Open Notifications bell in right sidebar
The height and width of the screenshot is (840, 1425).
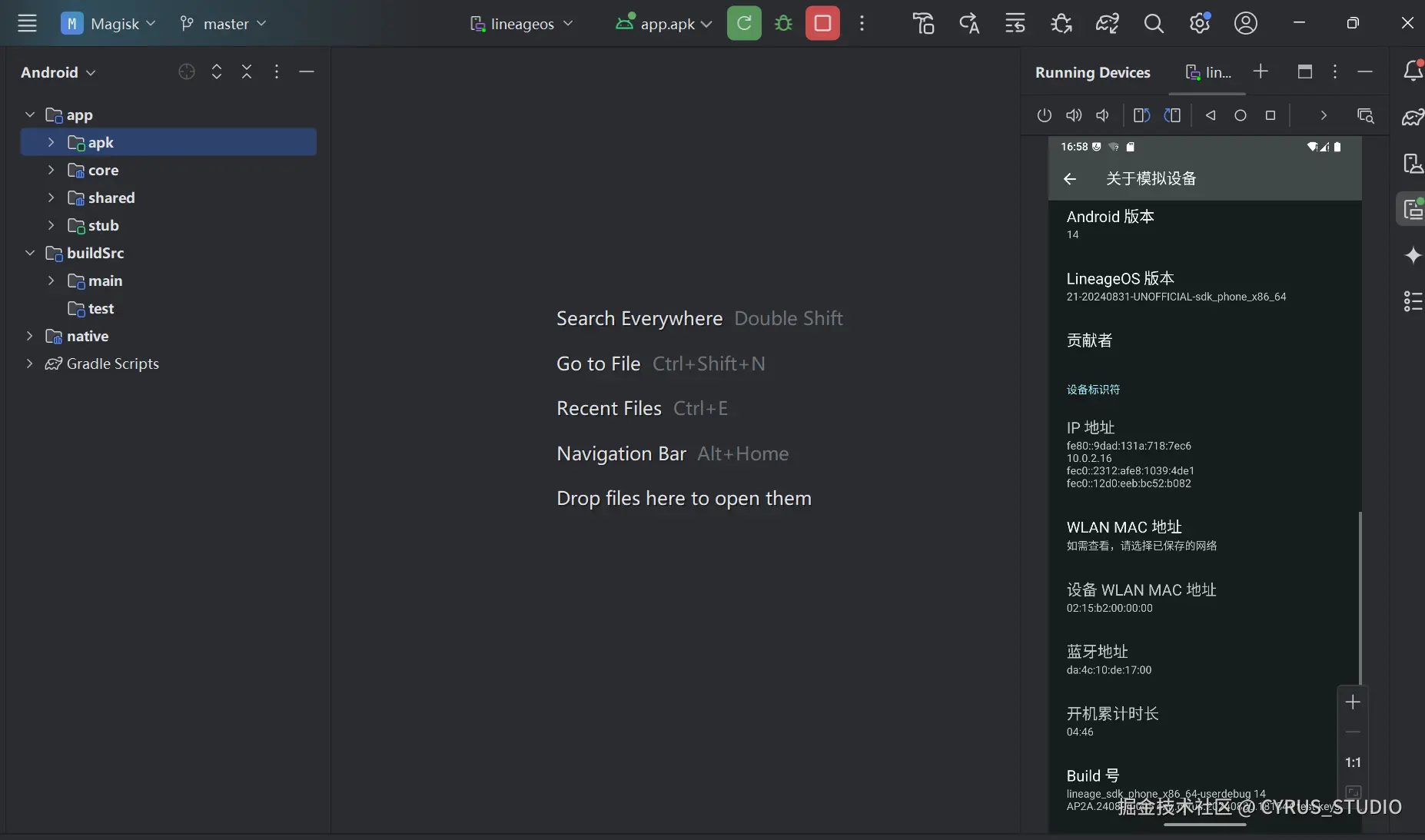[1413, 71]
